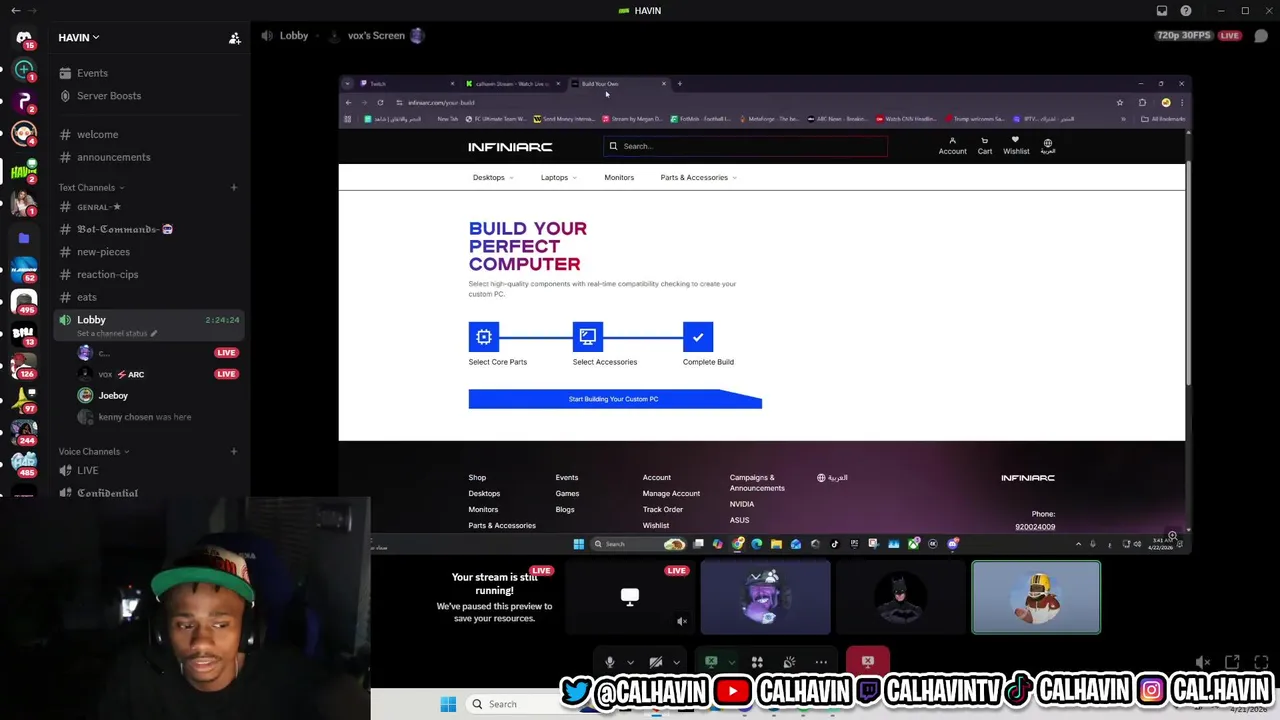Select Joeboy in the Lobby member list
1280x720 pixels.
(113, 396)
